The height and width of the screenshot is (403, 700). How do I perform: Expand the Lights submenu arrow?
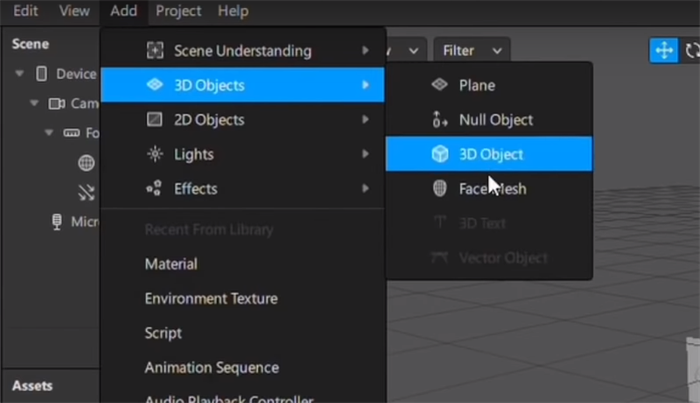pos(366,154)
